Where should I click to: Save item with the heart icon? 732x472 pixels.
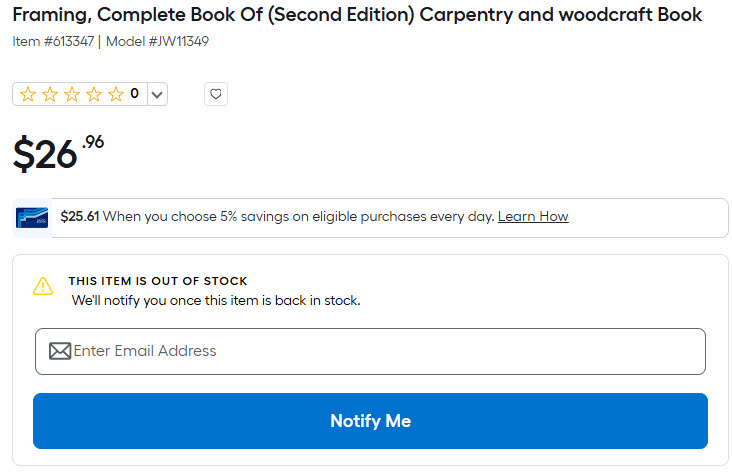click(217, 94)
